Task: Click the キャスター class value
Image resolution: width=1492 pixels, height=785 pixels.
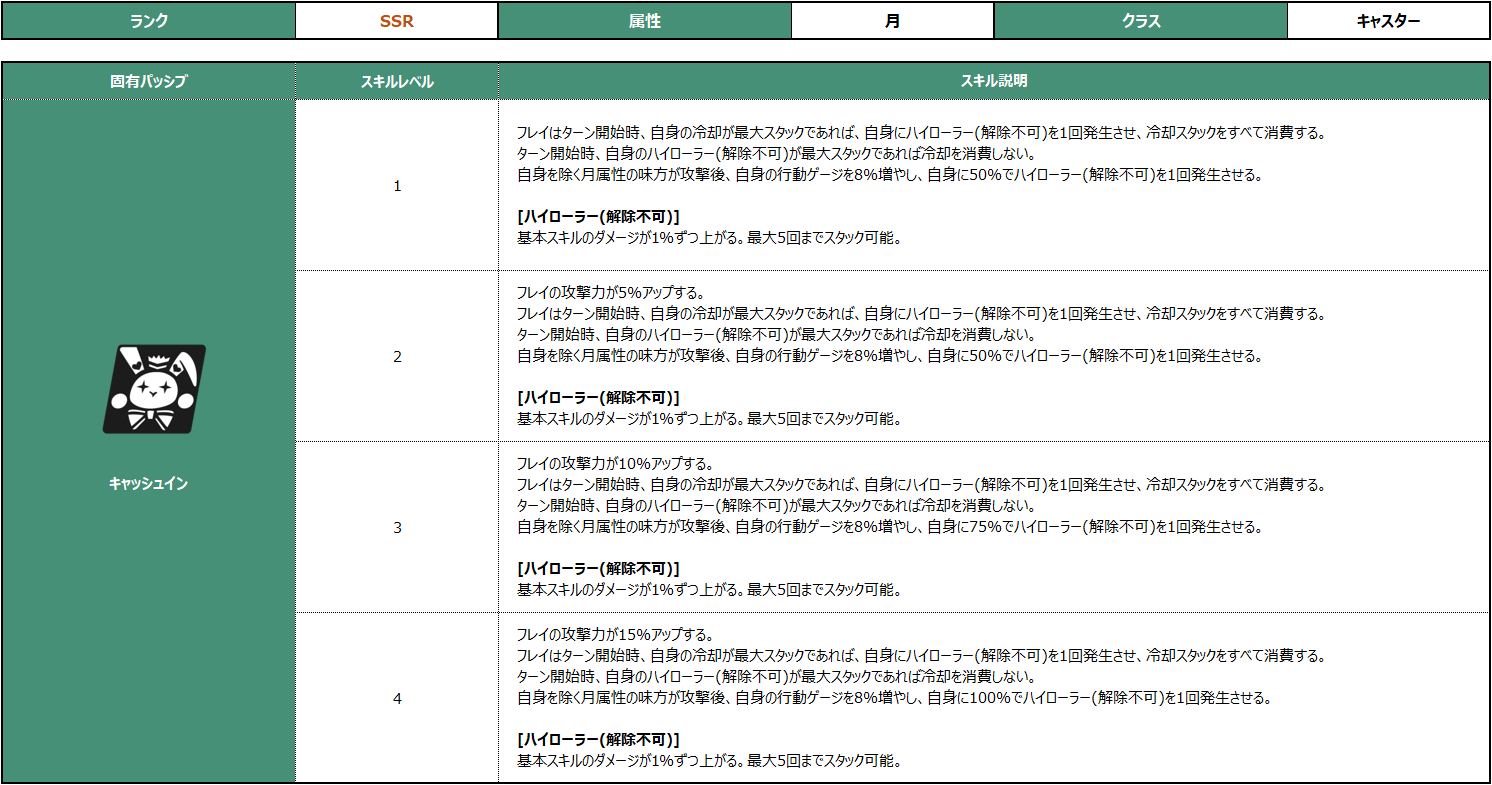Action: 1388,21
